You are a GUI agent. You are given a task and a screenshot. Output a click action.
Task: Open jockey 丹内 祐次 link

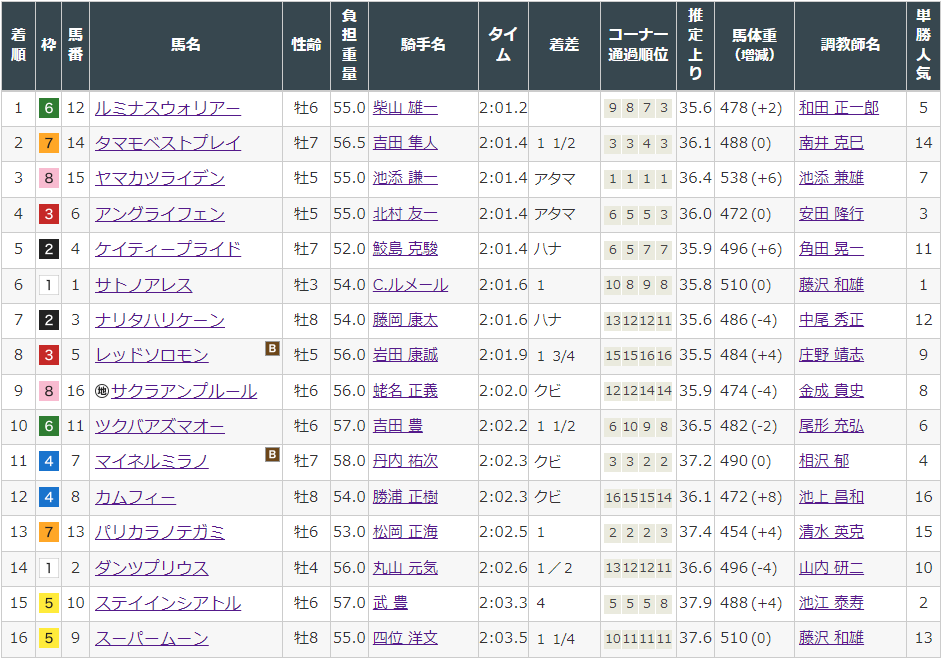pyautogui.click(x=405, y=461)
